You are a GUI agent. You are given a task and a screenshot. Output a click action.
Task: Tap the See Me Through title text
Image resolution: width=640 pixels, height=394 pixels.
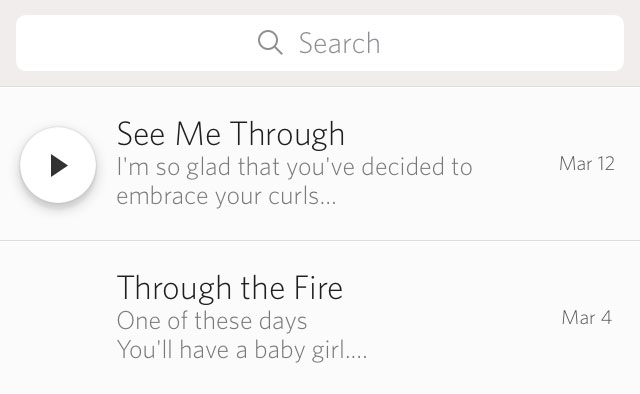point(231,134)
